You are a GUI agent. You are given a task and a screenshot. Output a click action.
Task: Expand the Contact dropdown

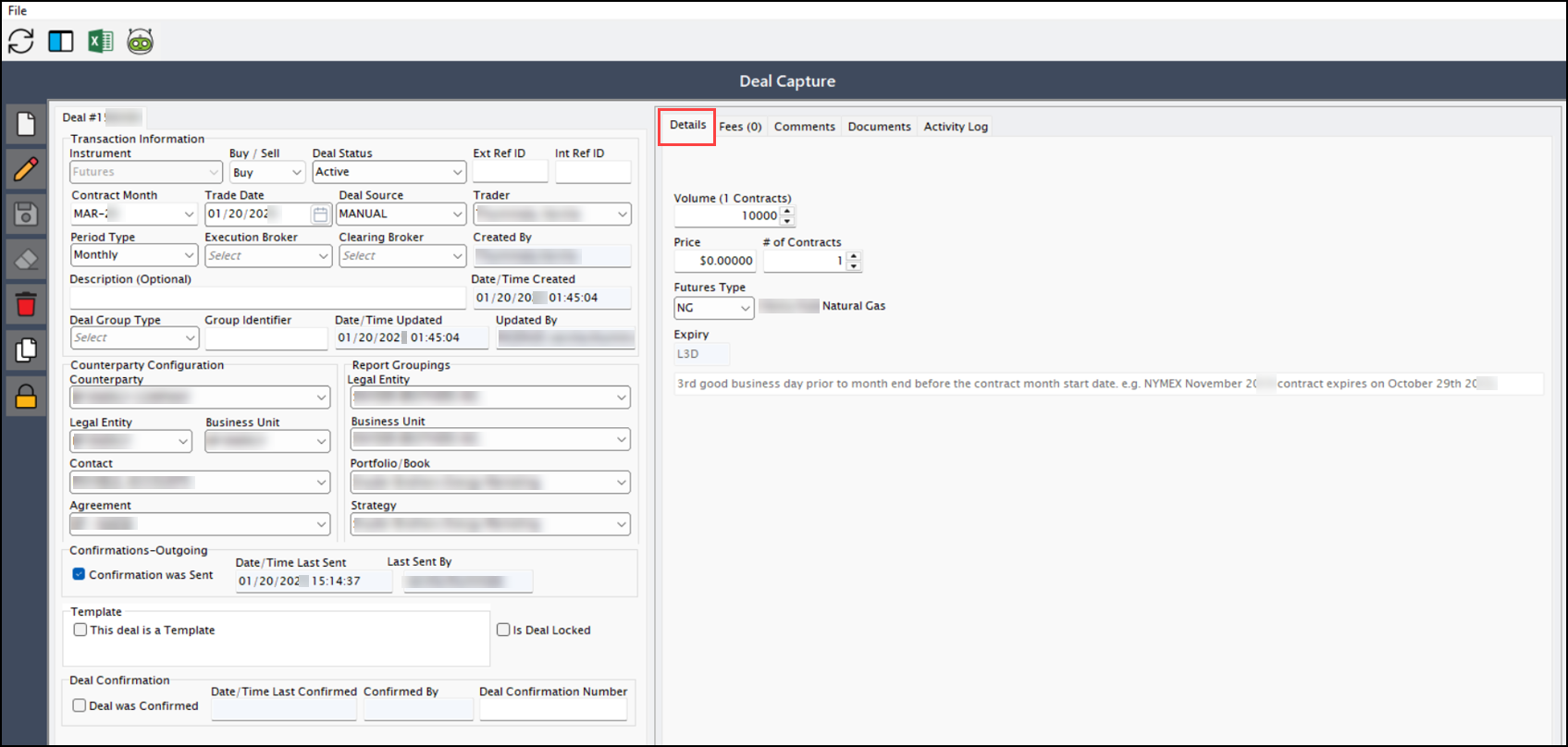(200, 483)
